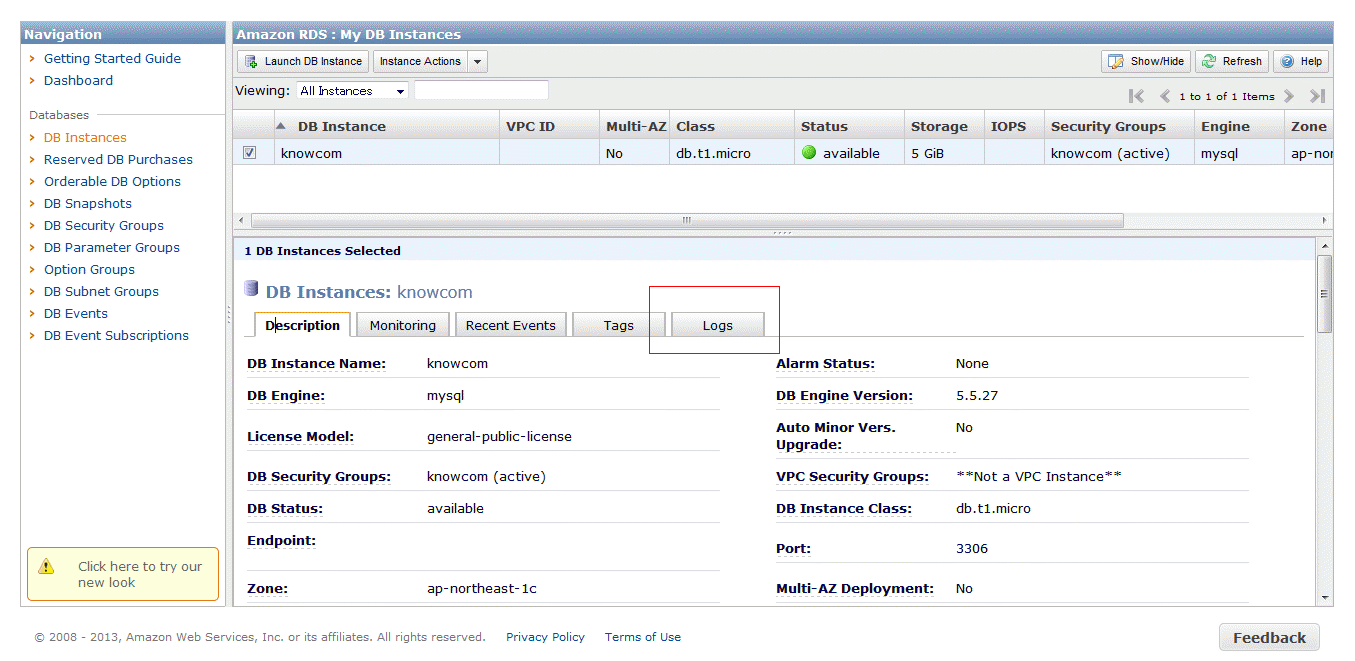
Task: Go to the next page of instances
Action: (1289, 96)
